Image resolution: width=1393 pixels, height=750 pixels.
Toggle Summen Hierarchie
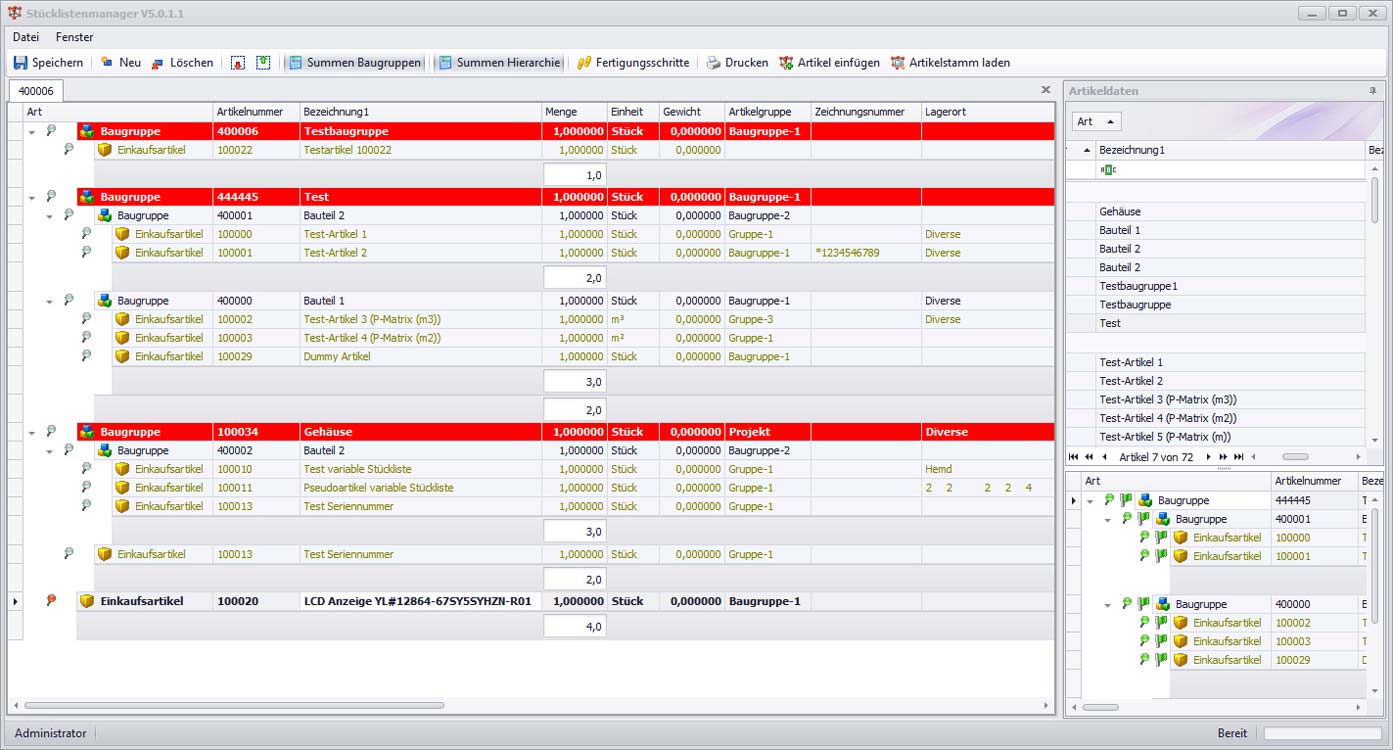(499, 63)
